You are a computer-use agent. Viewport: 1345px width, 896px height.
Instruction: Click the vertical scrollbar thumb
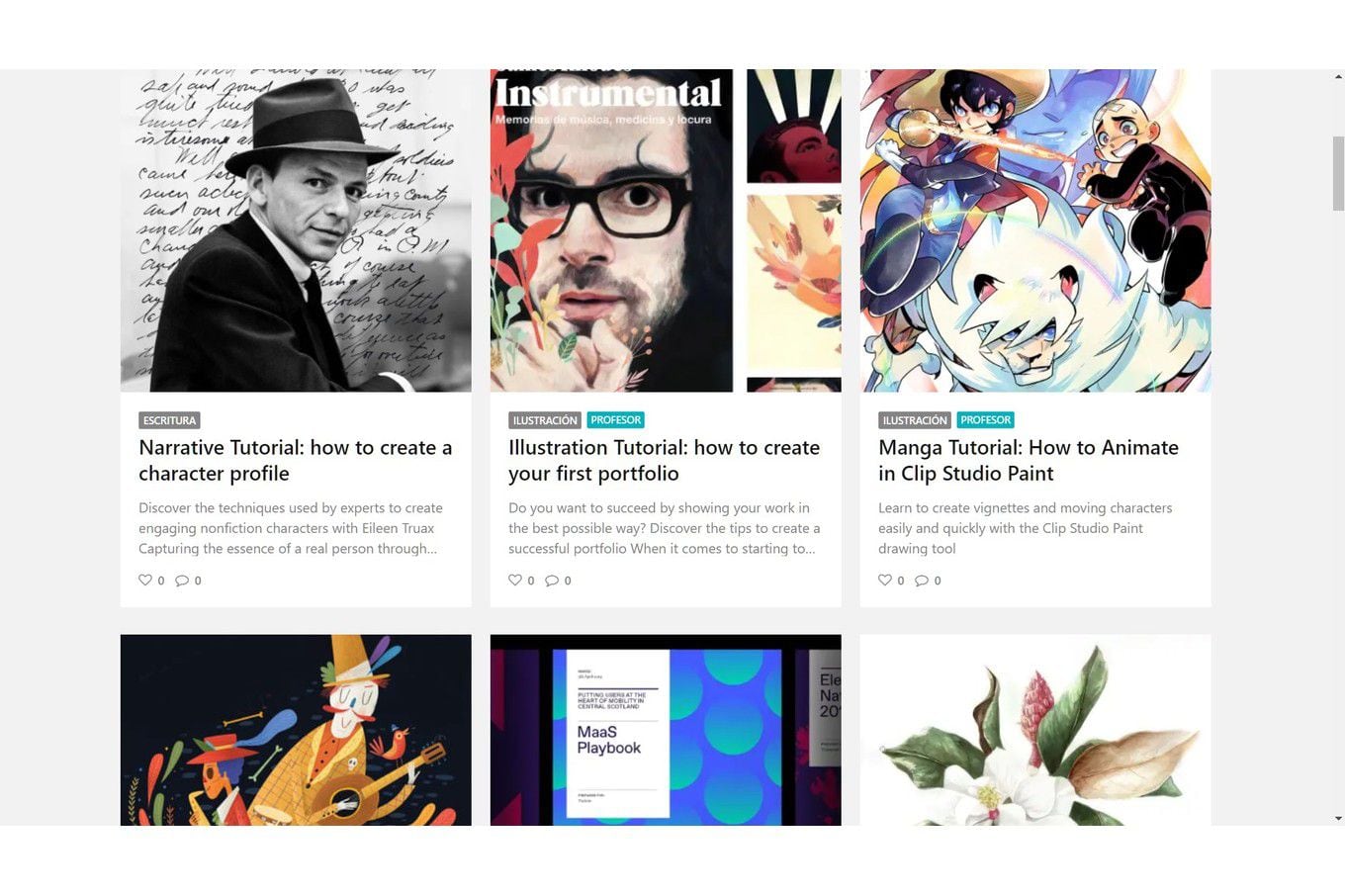click(1338, 173)
